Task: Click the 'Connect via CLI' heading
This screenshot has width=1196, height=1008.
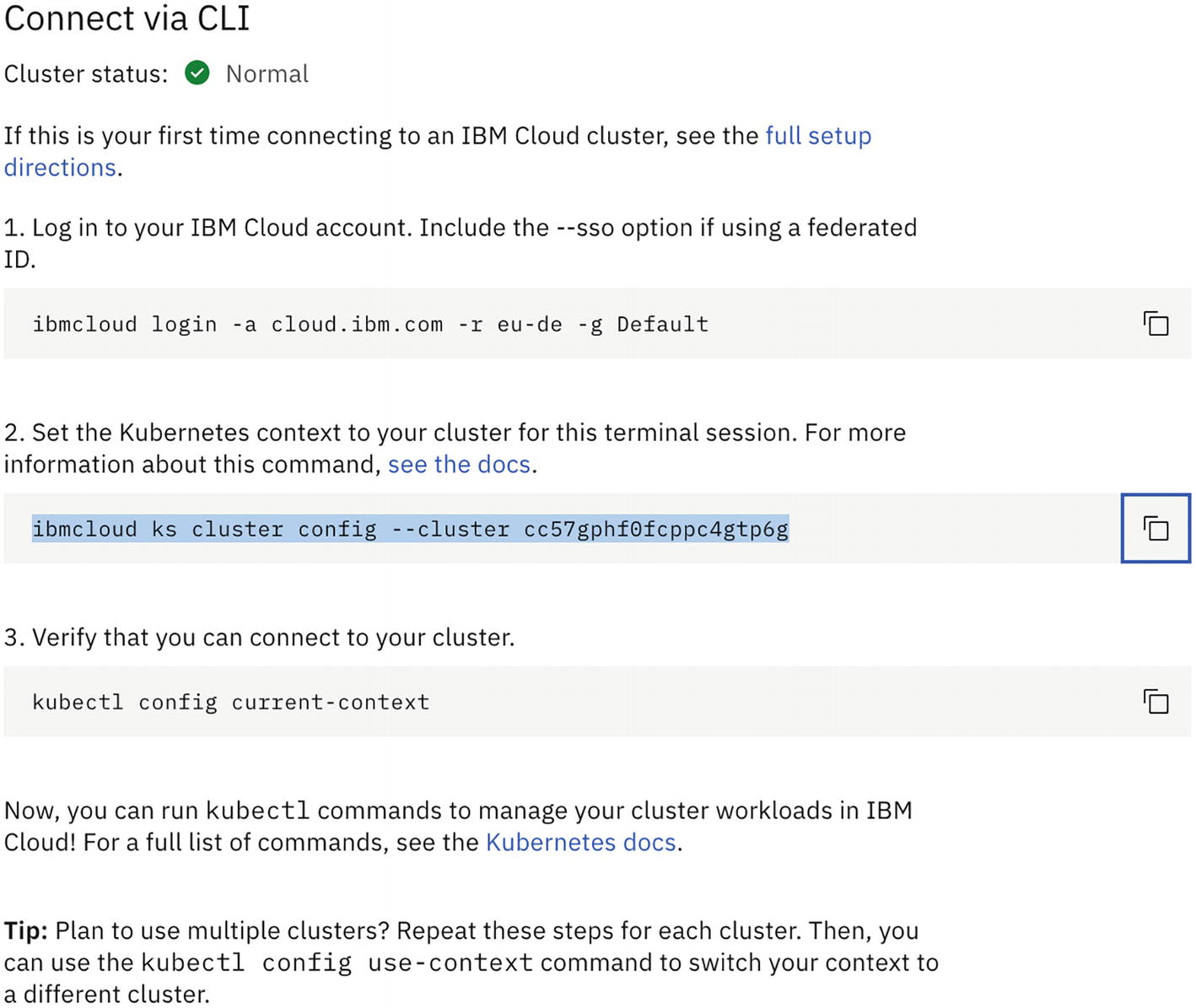Action: (x=127, y=19)
